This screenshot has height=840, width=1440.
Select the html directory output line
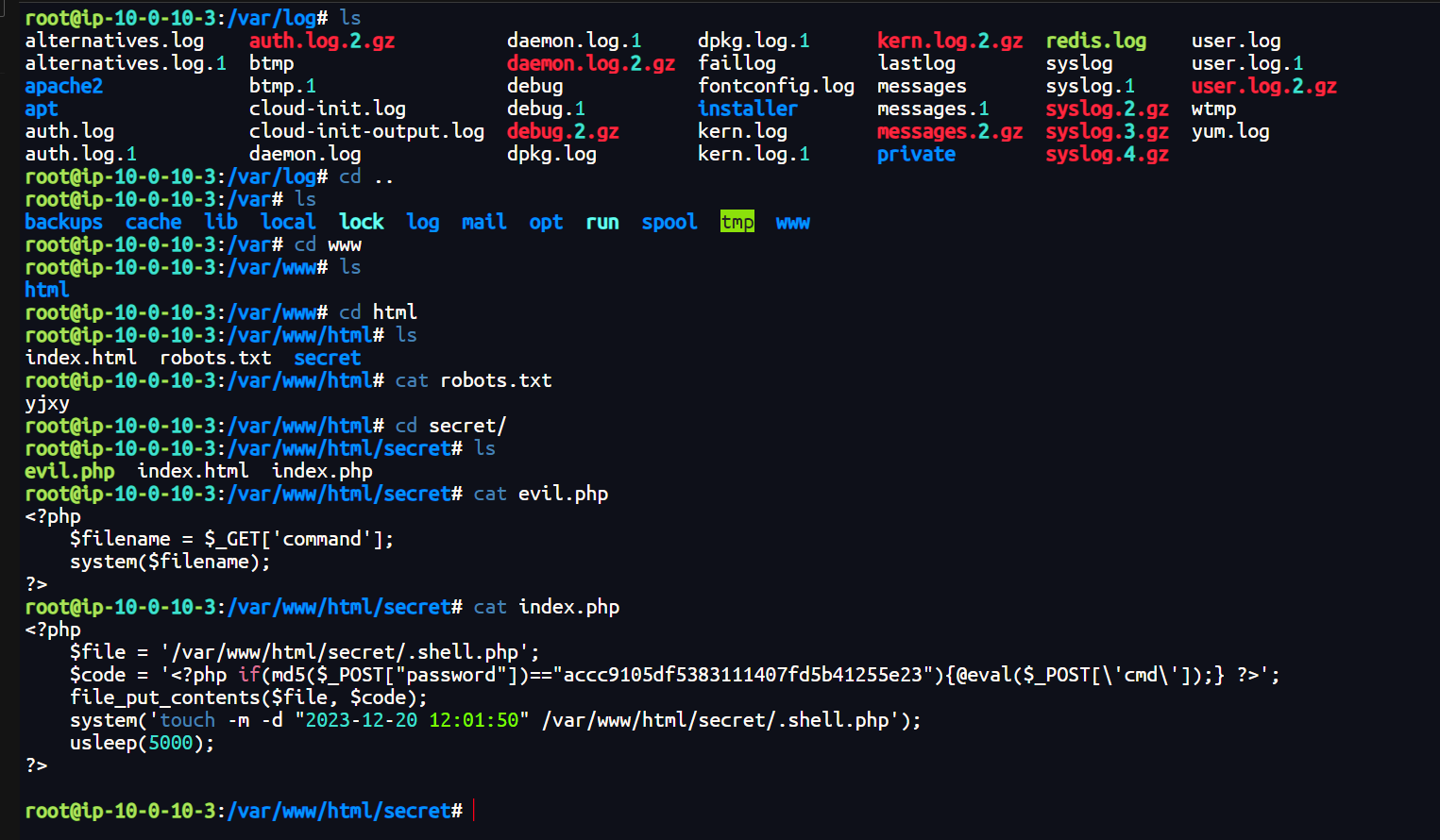(47, 290)
